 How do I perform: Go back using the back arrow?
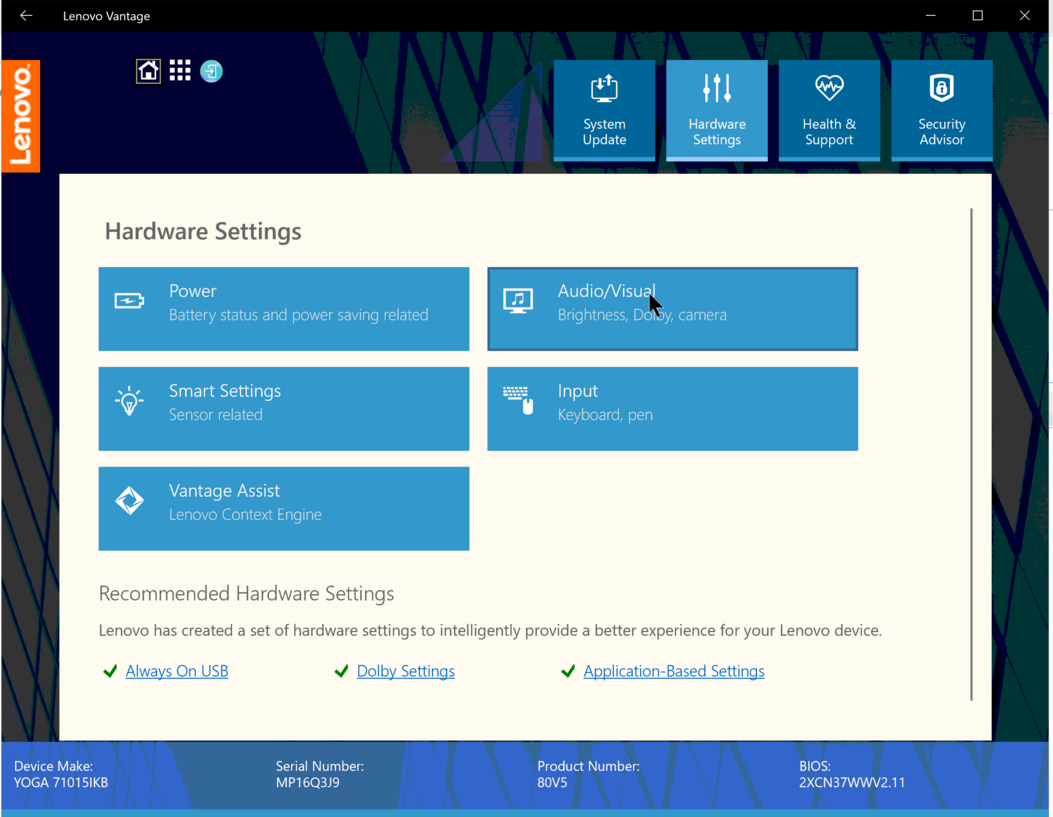coord(26,15)
